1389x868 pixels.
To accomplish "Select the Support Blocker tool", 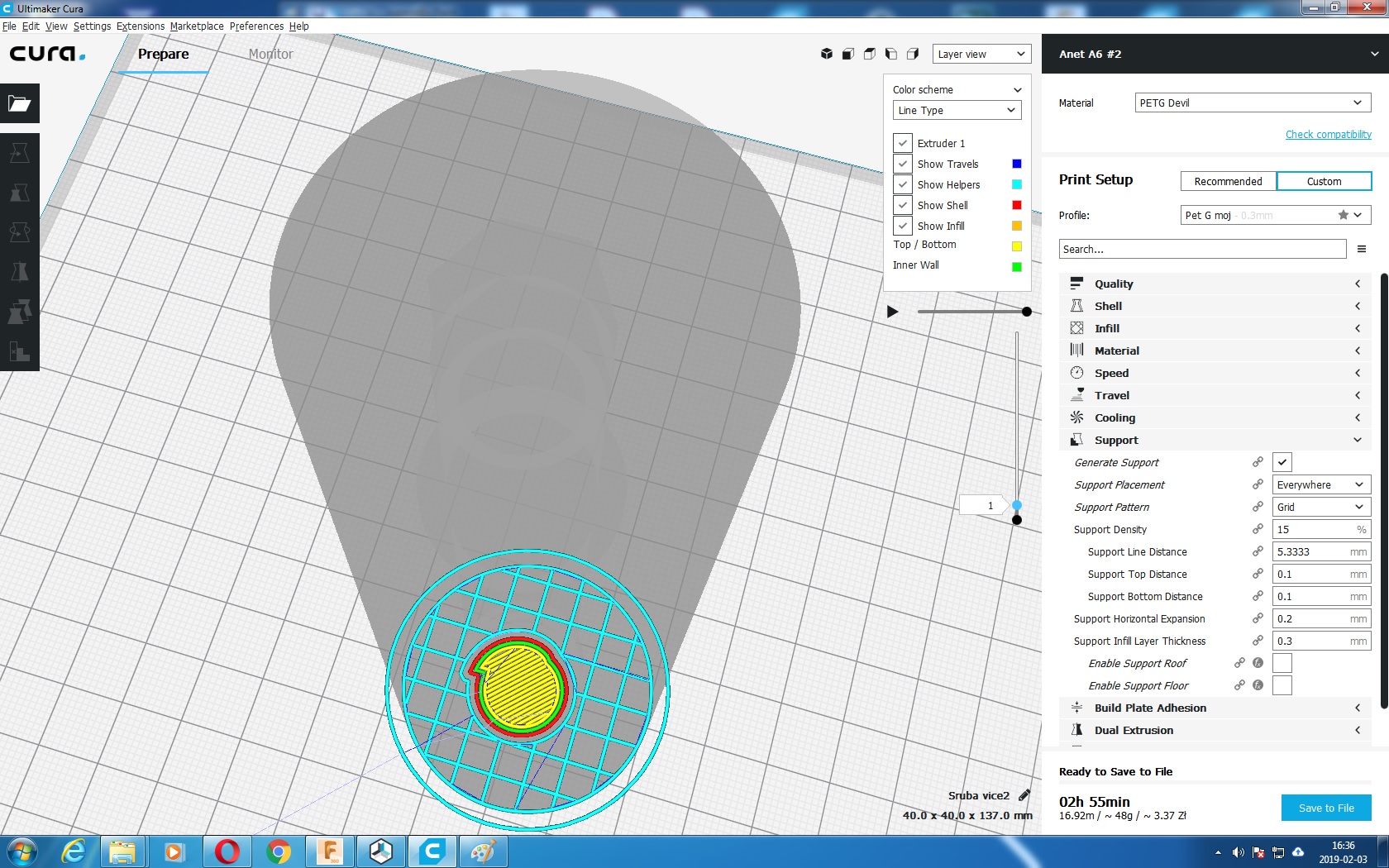I will [20, 351].
